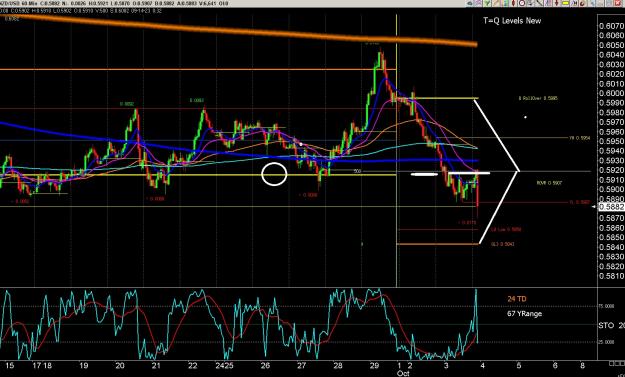625x377 pixels.
Task: Click date label 26 on time axis
Action: [265, 365]
